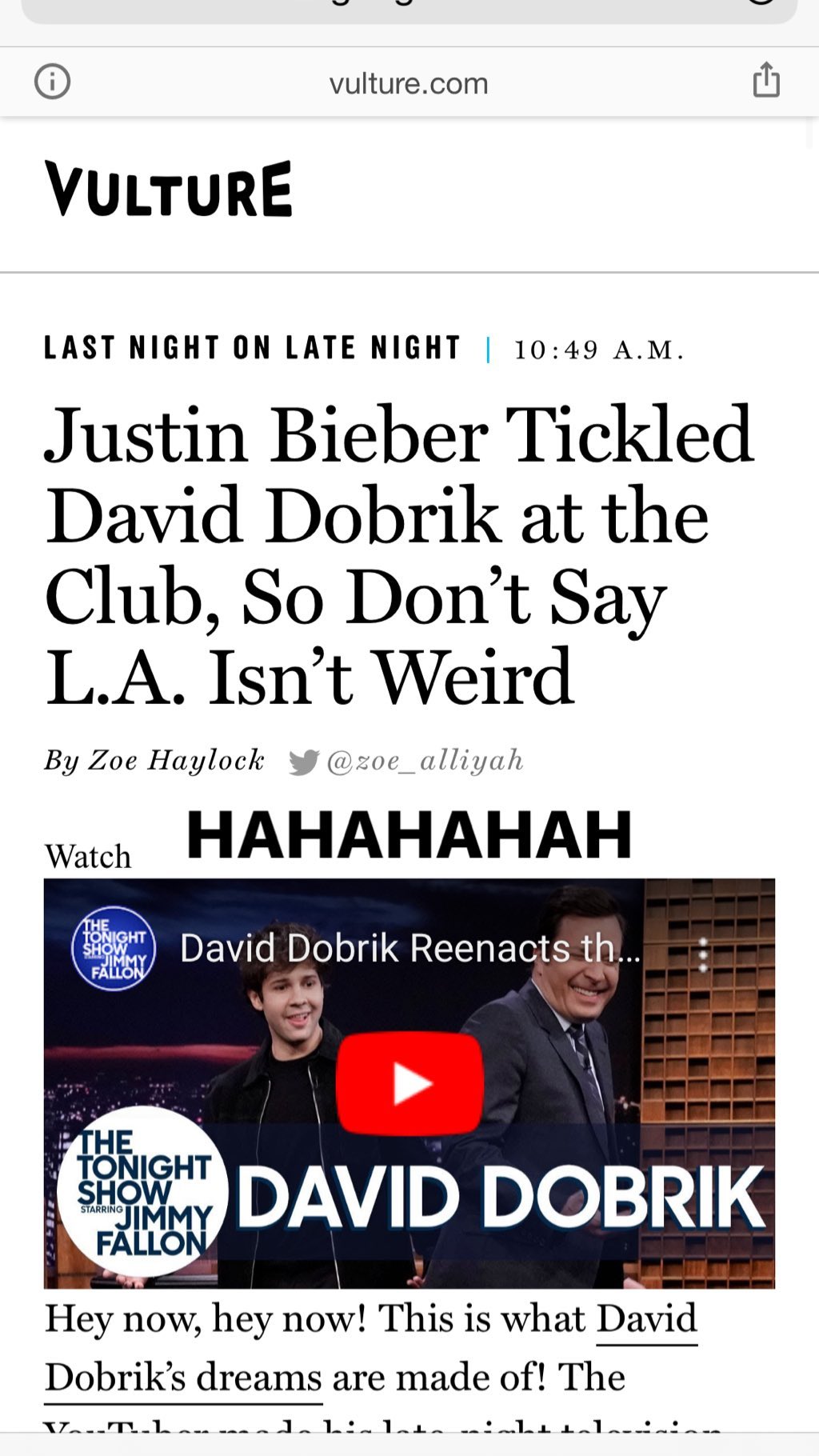The height and width of the screenshot is (1456, 819).
Task: Click the video thumbnail showing David Dobrik
Action: [409, 1083]
